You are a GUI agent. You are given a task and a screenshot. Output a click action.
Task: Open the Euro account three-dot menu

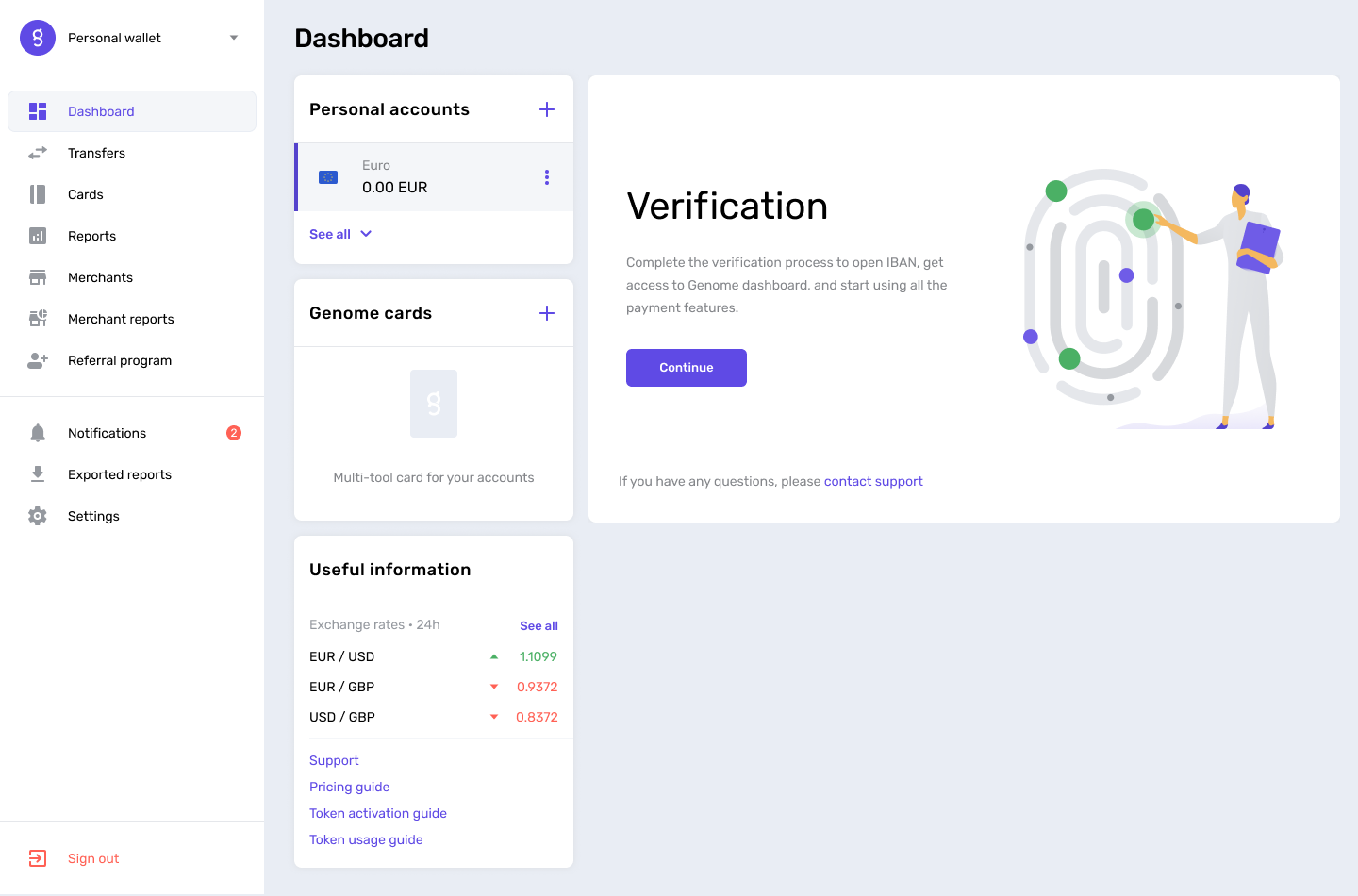click(x=547, y=177)
